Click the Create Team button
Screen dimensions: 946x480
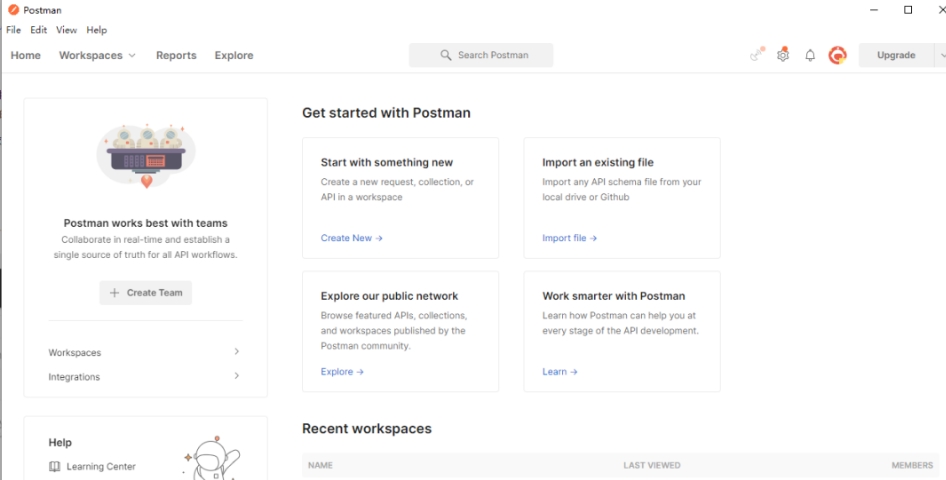click(x=145, y=293)
